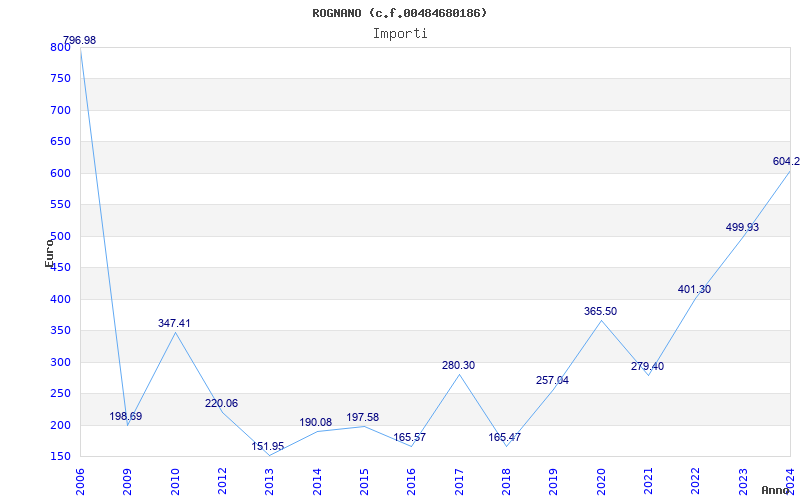This screenshot has height=500, width=800.
Task: Click the 2013 x-axis year label
Action: coord(269,482)
